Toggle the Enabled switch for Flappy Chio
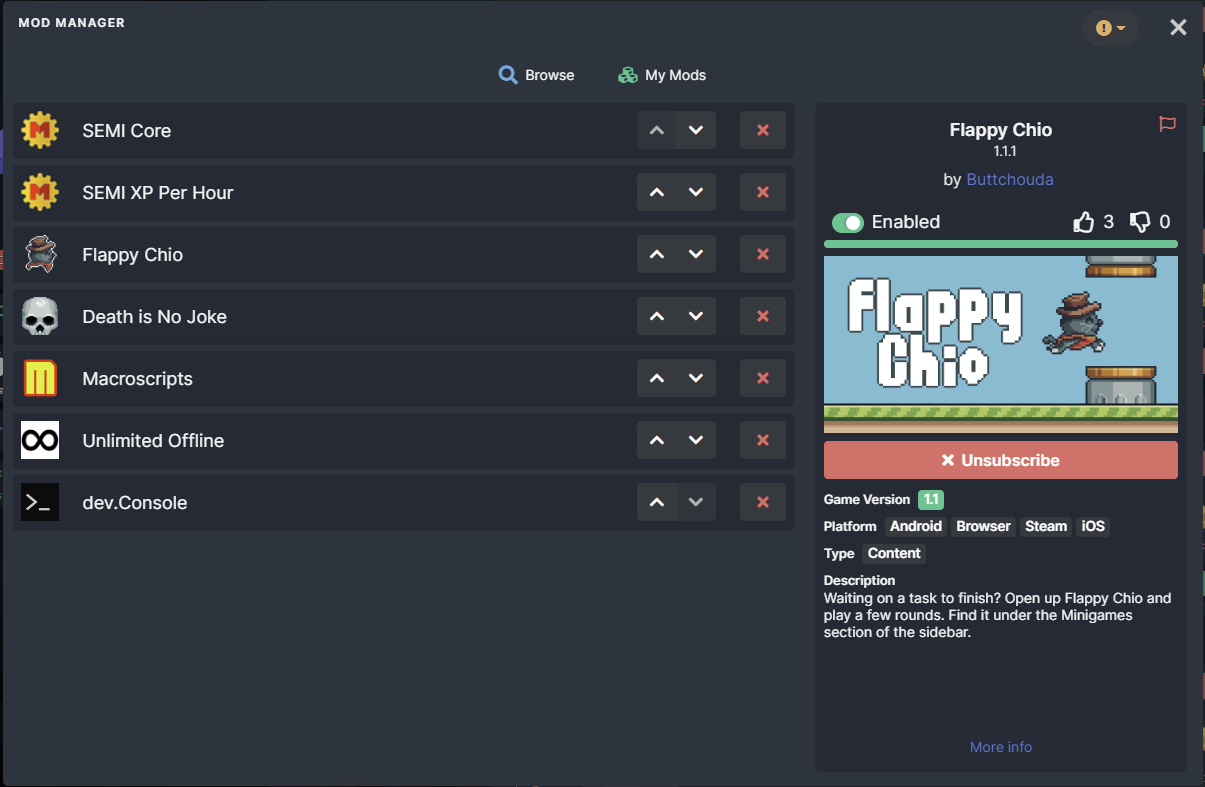The width and height of the screenshot is (1205, 787). coord(848,223)
